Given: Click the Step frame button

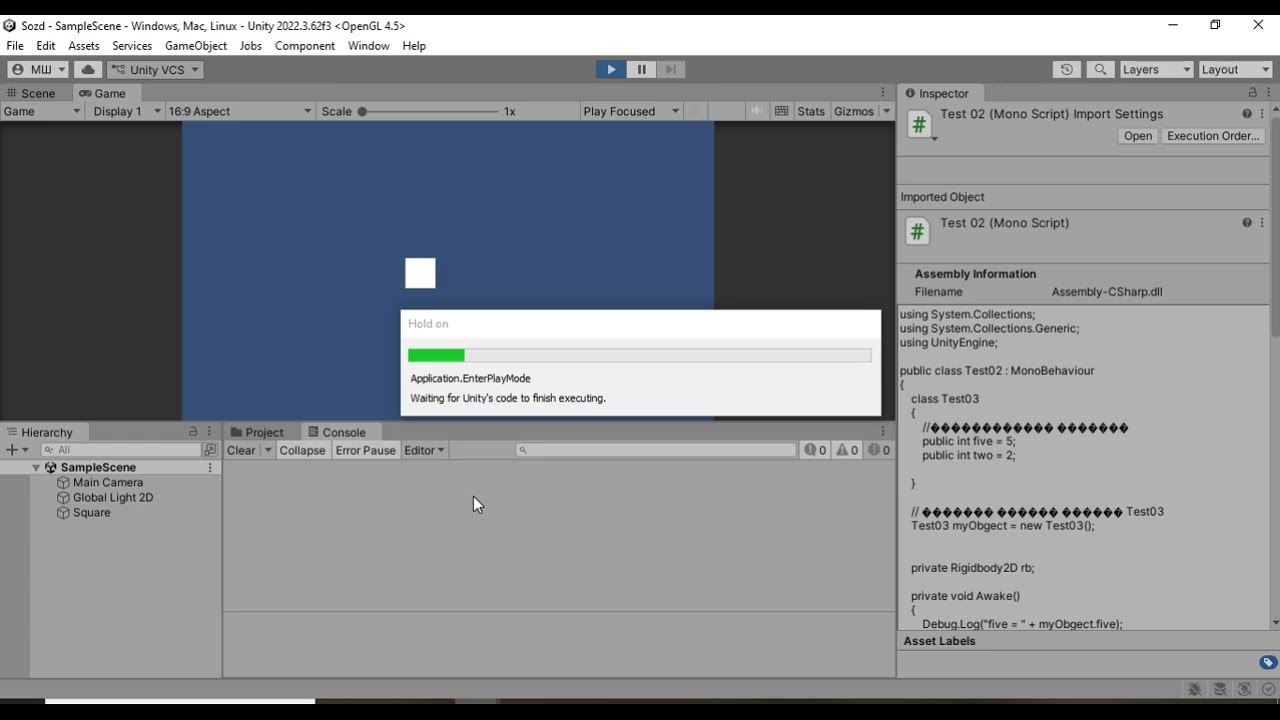Looking at the screenshot, I should (x=671, y=69).
